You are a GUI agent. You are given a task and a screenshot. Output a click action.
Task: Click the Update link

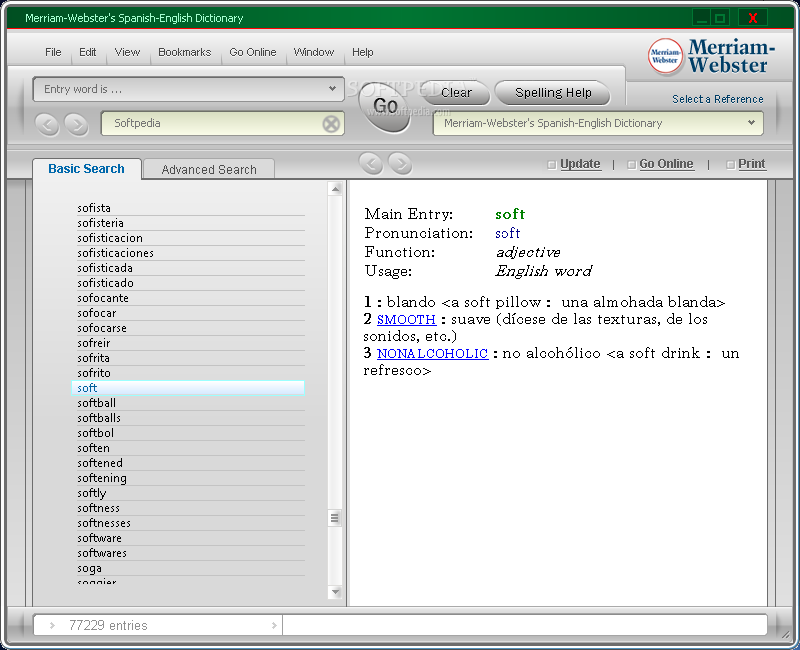[580, 164]
